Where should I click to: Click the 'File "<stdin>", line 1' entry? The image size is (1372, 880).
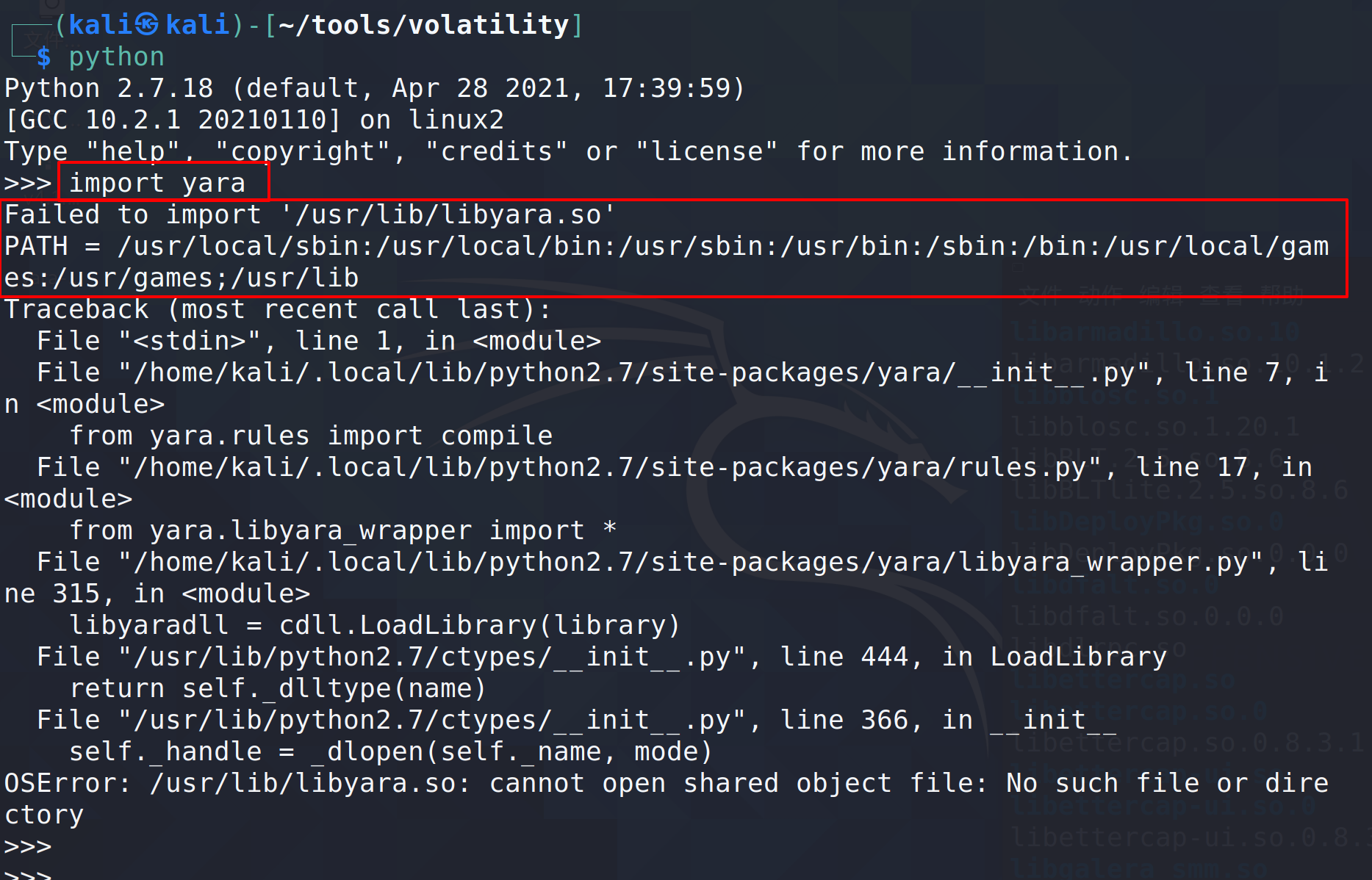319,341
